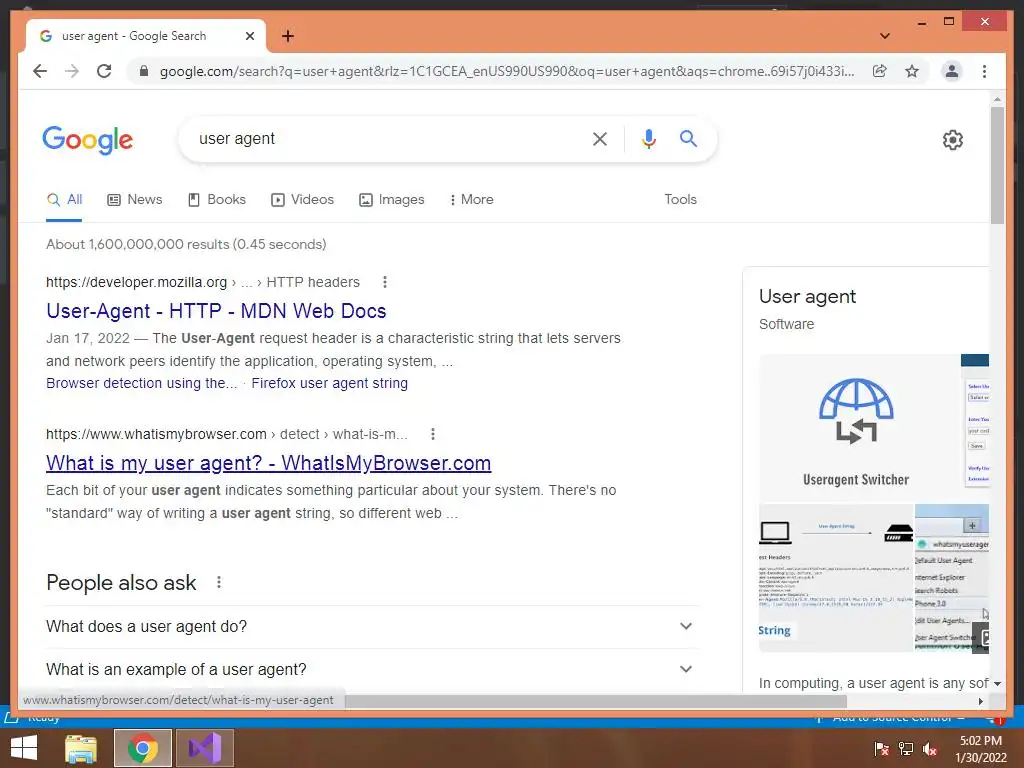Viewport: 1024px width, 768px height.
Task: Click the network tray icon
Action: coord(906,749)
